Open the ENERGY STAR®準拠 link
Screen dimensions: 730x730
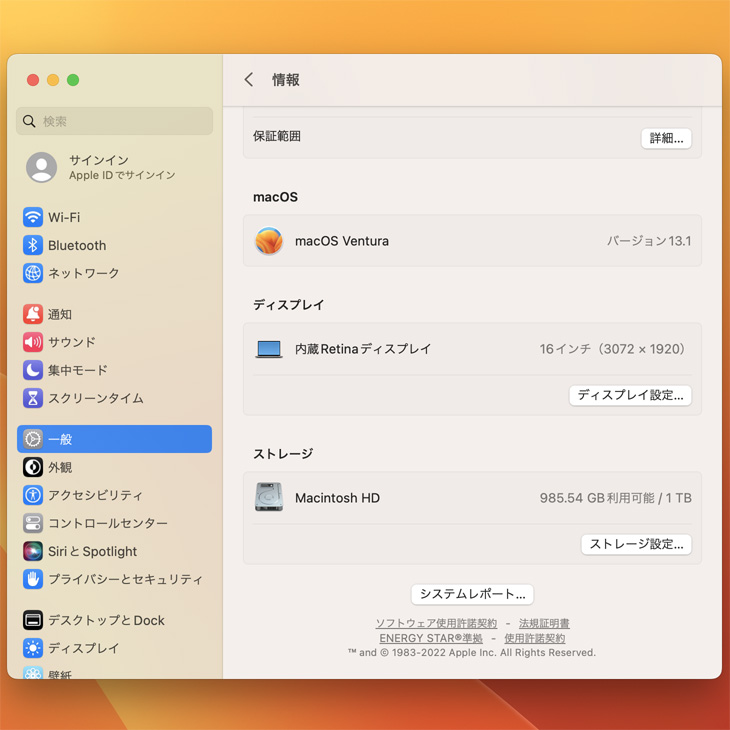click(x=431, y=638)
